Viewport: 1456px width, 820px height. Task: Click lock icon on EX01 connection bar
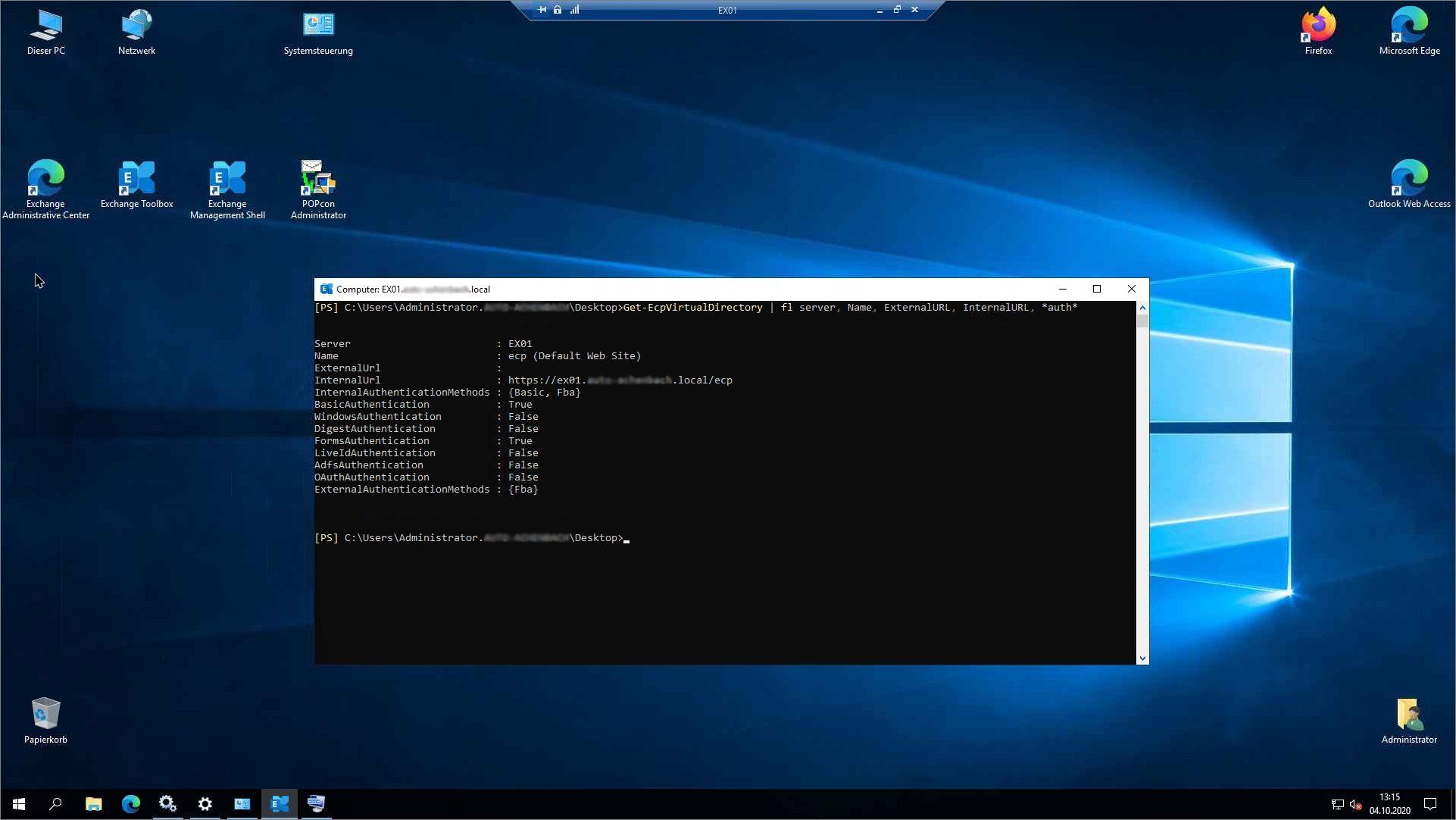coord(558,10)
